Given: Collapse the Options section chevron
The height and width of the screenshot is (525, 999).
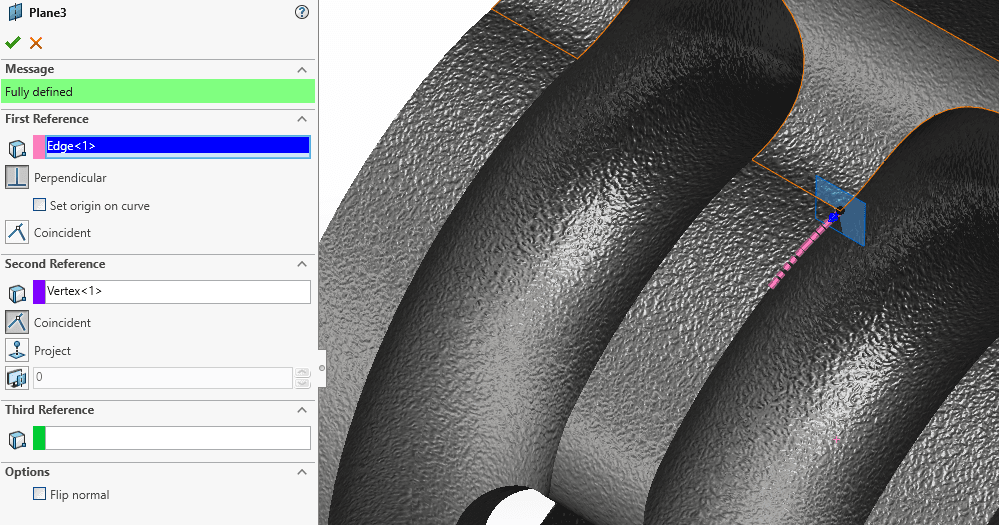Looking at the screenshot, I should [302, 472].
